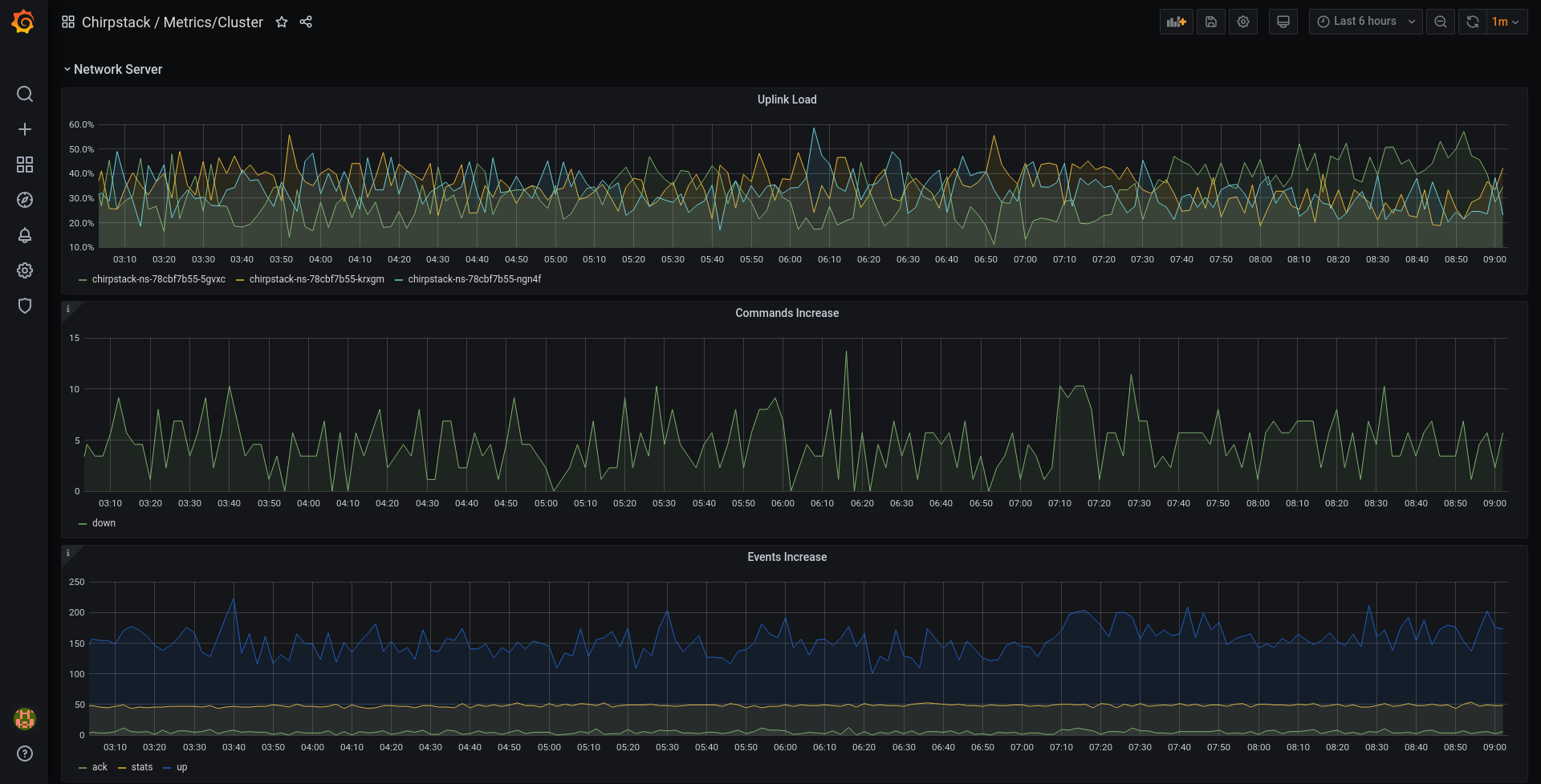The width and height of the screenshot is (1541, 784).
Task: Mark dashboard as favorite with star
Action: tap(282, 22)
